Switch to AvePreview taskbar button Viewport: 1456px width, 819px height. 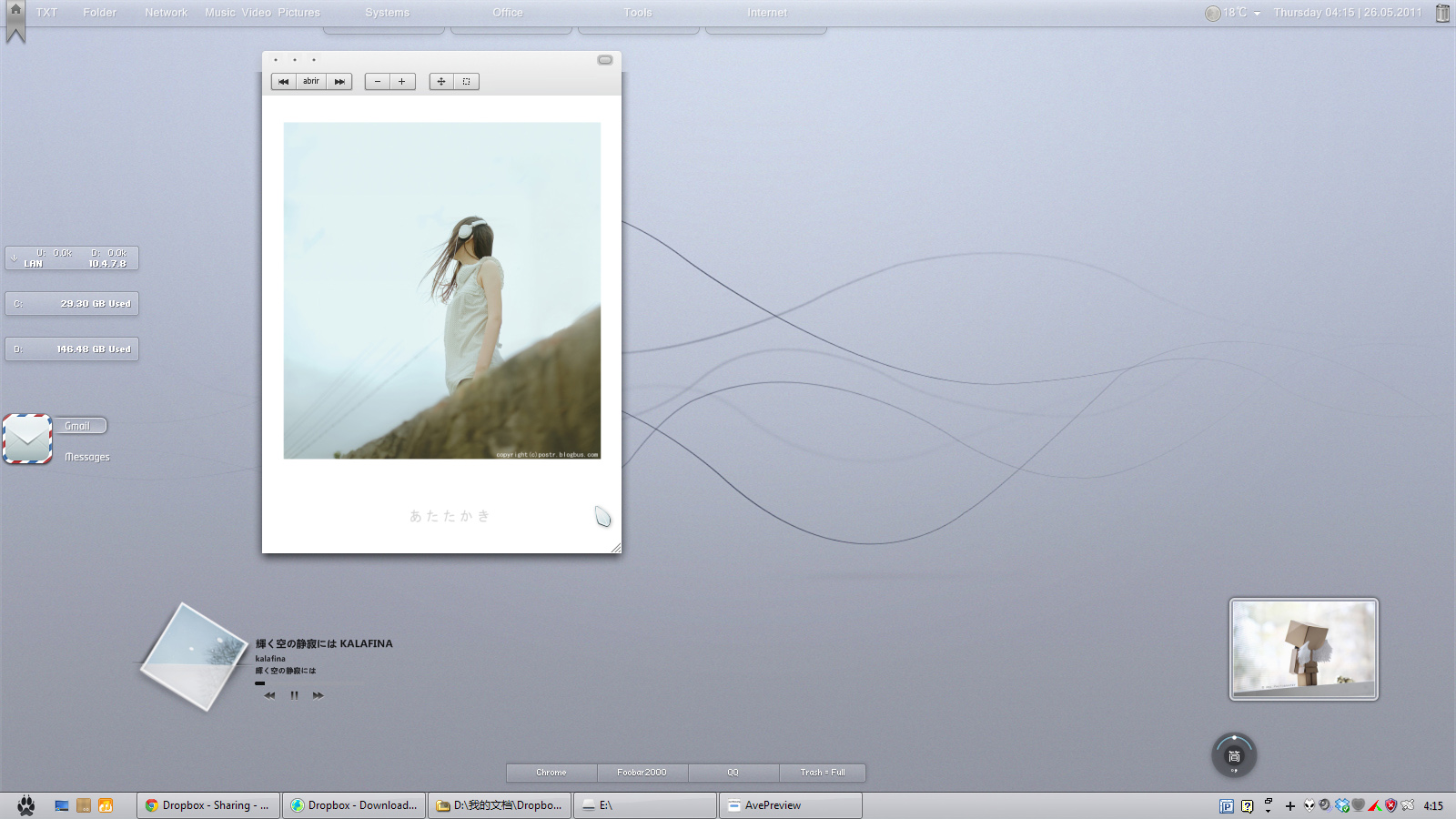tap(791, 805)
